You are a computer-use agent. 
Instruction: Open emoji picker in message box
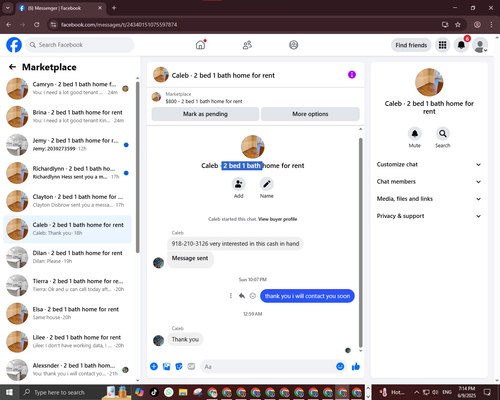tap(340, 367)
